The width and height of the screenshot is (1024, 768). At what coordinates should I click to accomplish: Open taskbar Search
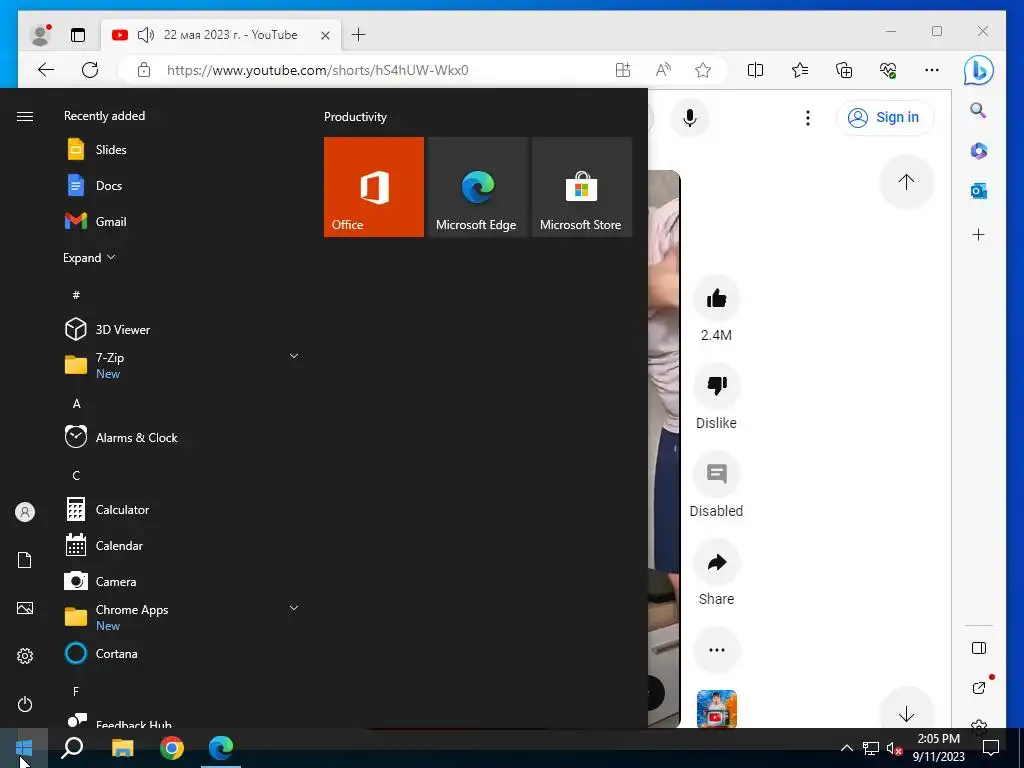click(x=72, y=748)
